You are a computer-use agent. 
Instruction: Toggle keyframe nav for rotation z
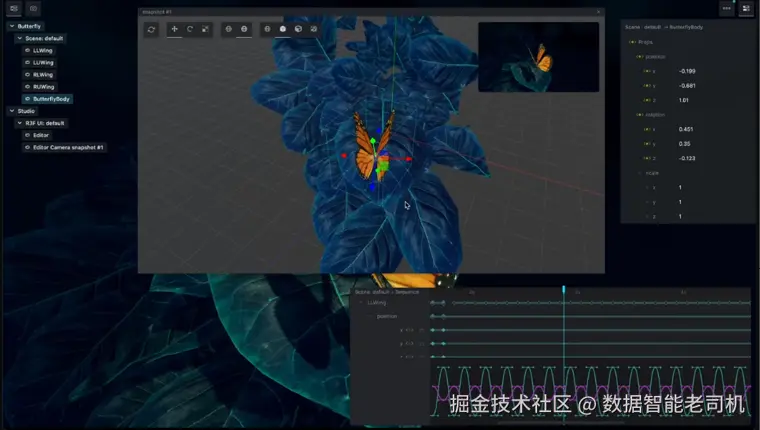[647, 159]
